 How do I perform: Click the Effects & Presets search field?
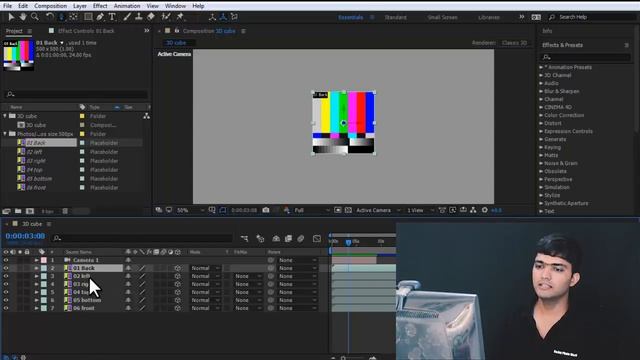[586, 57]
